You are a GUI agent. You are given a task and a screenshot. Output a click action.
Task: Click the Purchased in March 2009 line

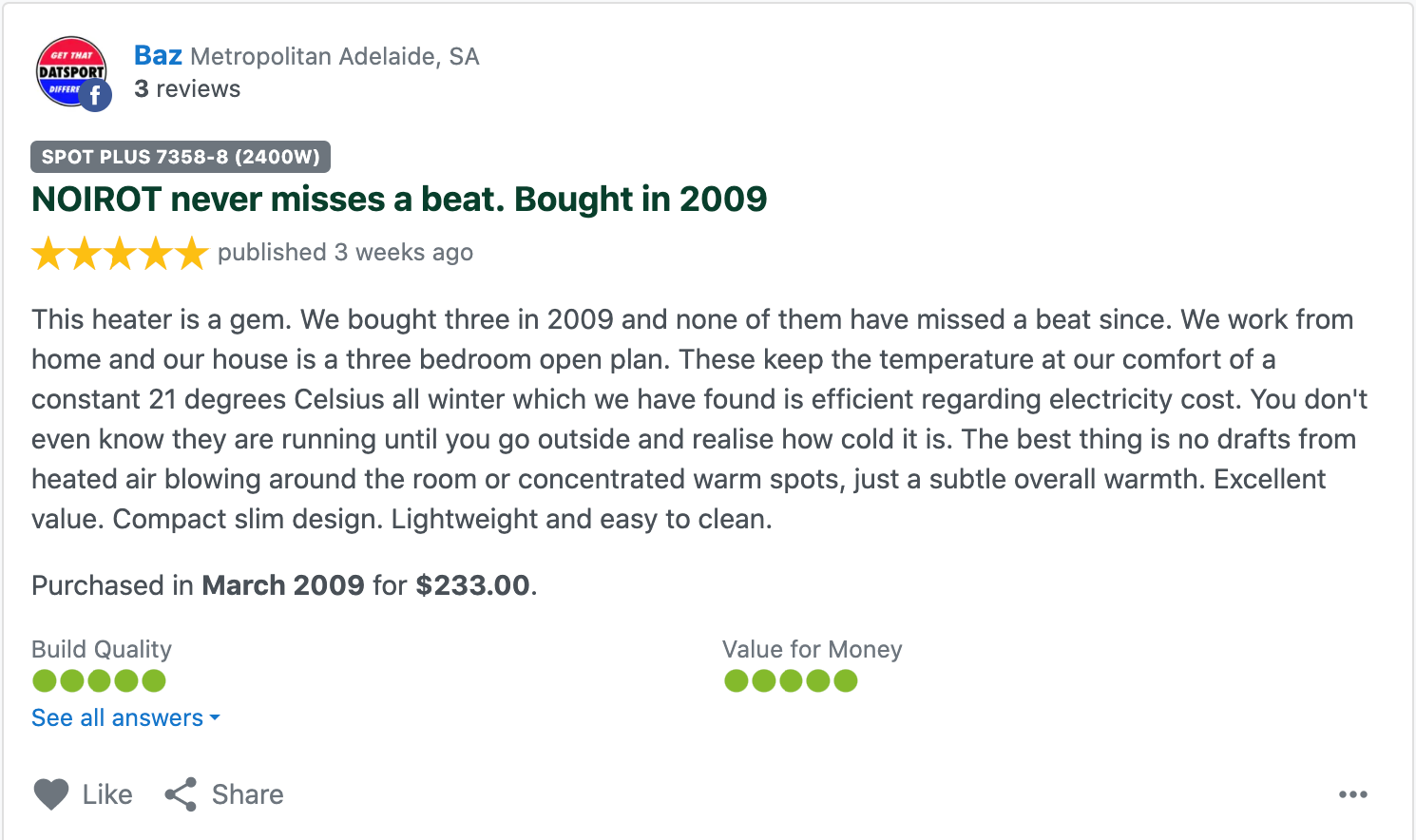(x=284, y=585)
